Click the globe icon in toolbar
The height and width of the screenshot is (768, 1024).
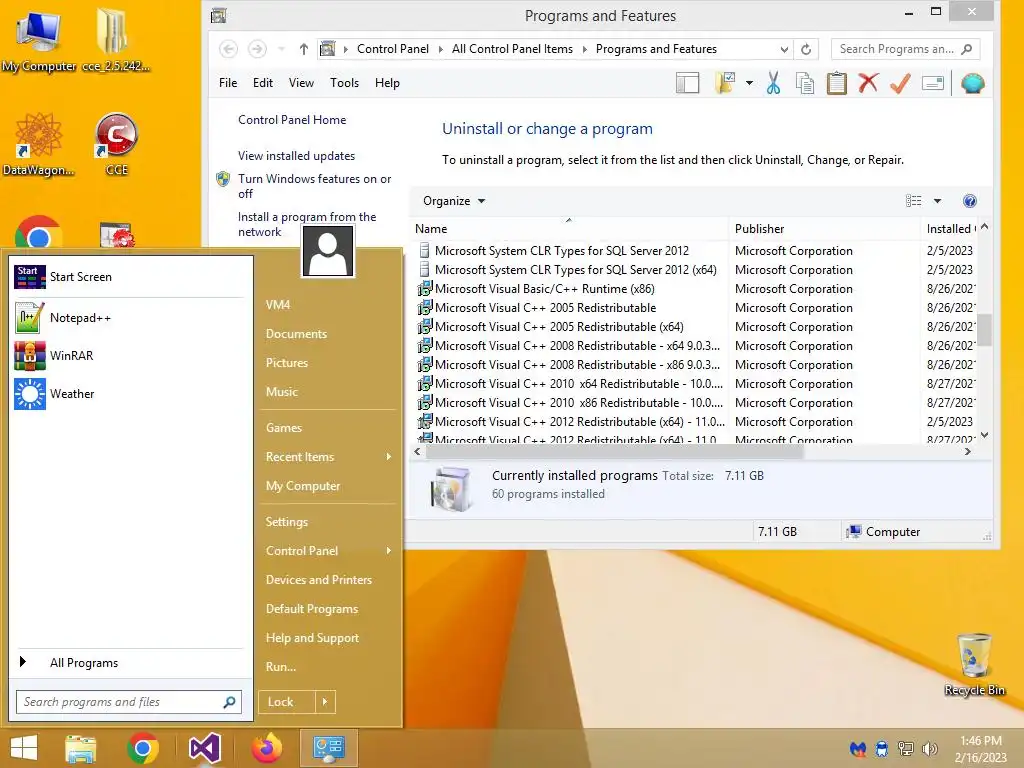[x=972, y=84]
